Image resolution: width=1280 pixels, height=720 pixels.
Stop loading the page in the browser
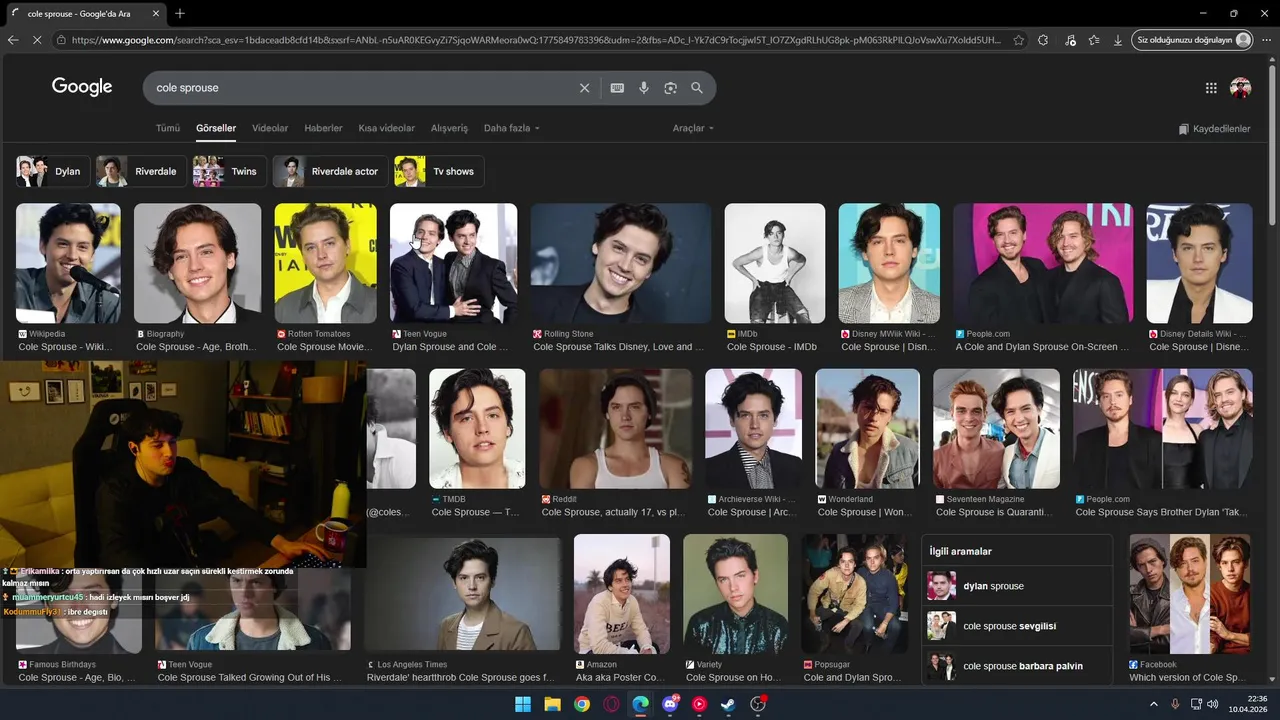pos(37,40)
